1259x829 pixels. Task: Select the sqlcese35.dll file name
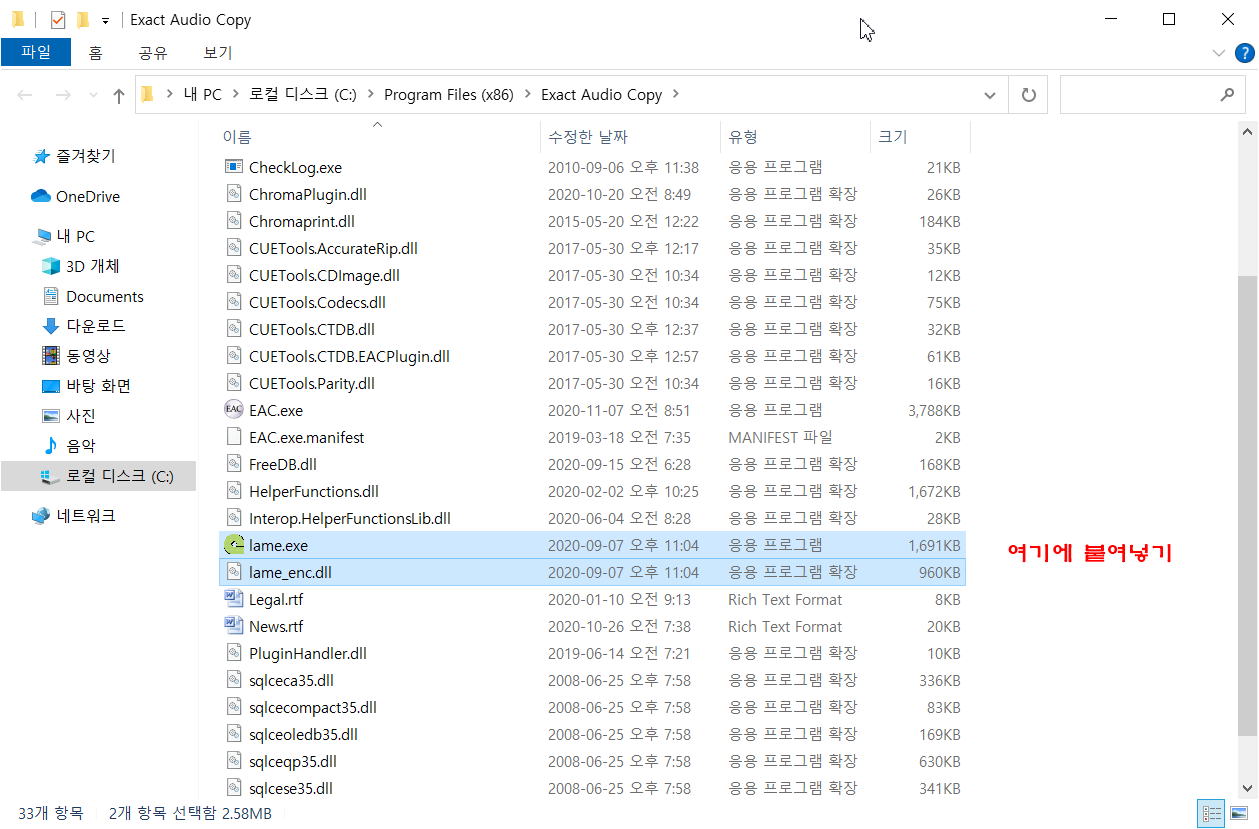pyautogui.click(x=291, y=788)
